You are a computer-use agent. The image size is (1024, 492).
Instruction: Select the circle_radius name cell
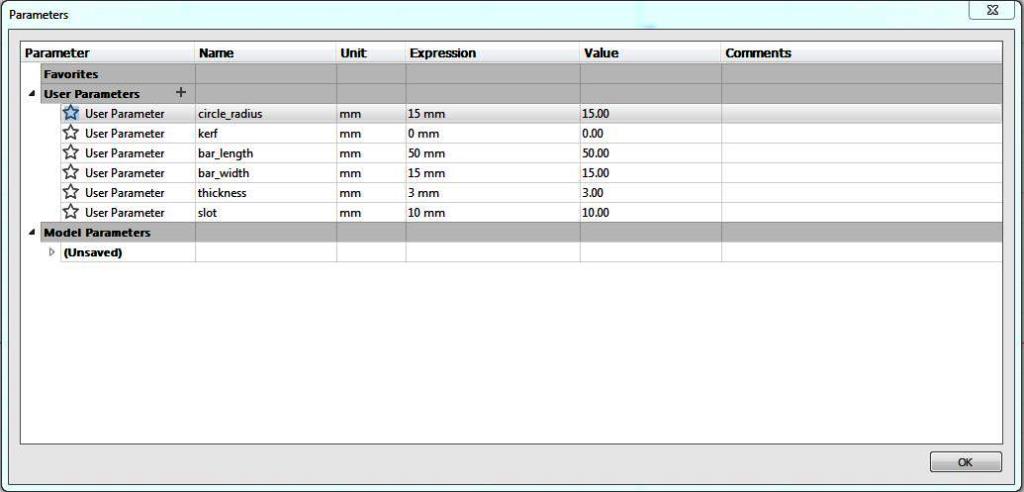point(266,114)
